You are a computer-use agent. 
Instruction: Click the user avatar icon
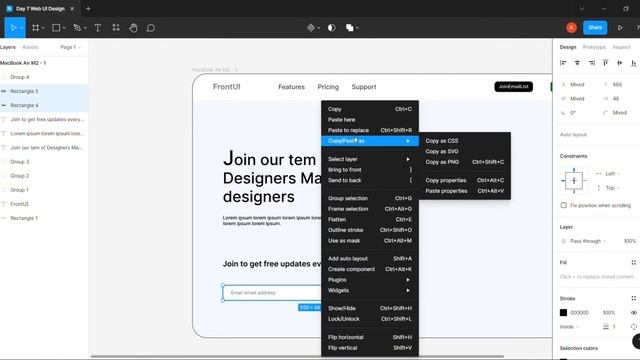pos(571,28)
